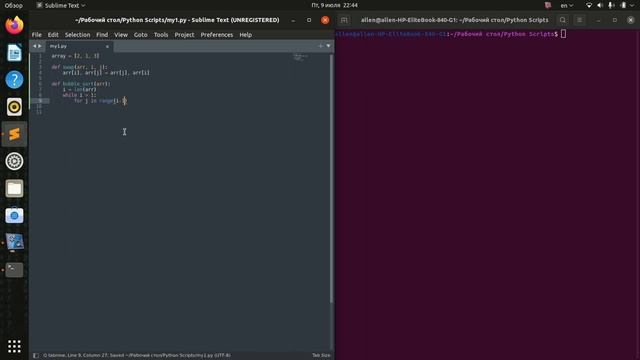Open the Tools menu
Image resolution: width=640 pixels, height=360 pixels.
click(161, 35)
